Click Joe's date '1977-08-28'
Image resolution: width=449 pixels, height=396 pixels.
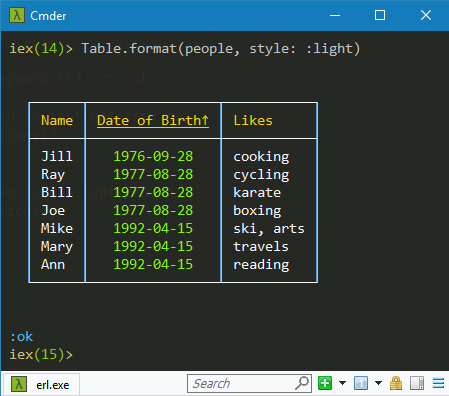click(153, 210)
